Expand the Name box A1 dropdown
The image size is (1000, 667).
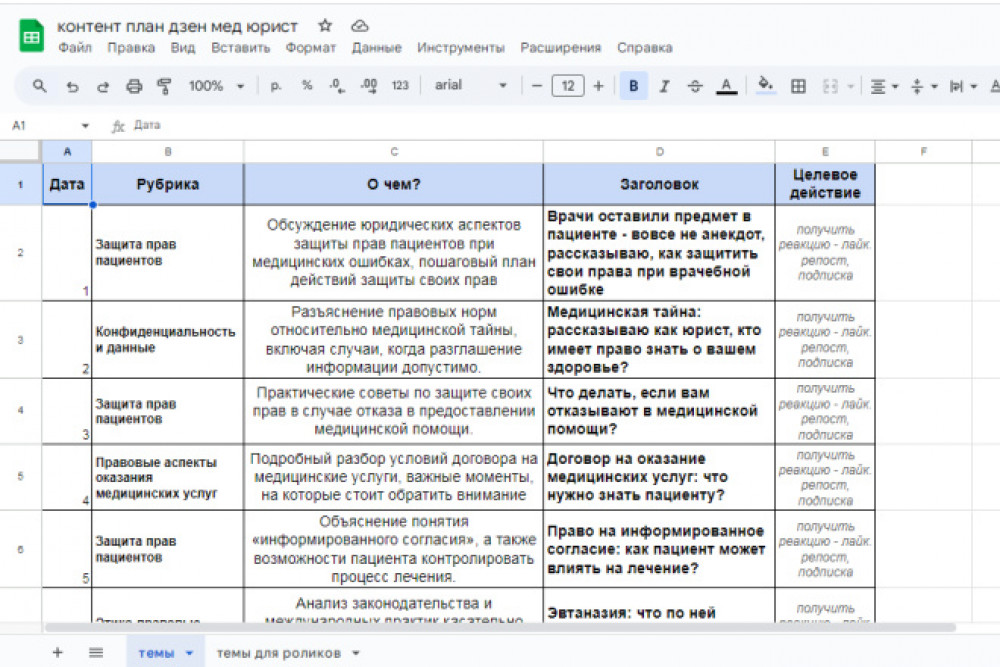pos(85,126)
